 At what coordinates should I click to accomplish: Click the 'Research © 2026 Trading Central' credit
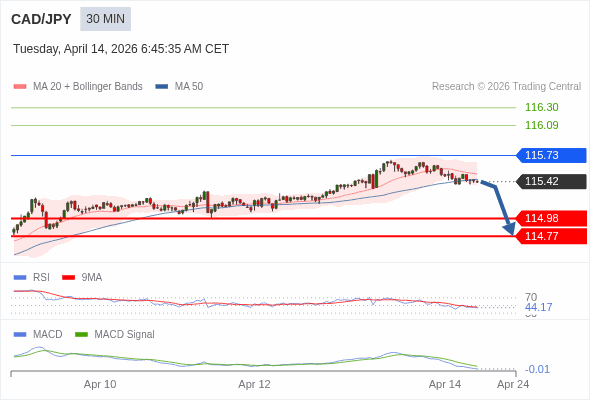click(x=506, y=87)
